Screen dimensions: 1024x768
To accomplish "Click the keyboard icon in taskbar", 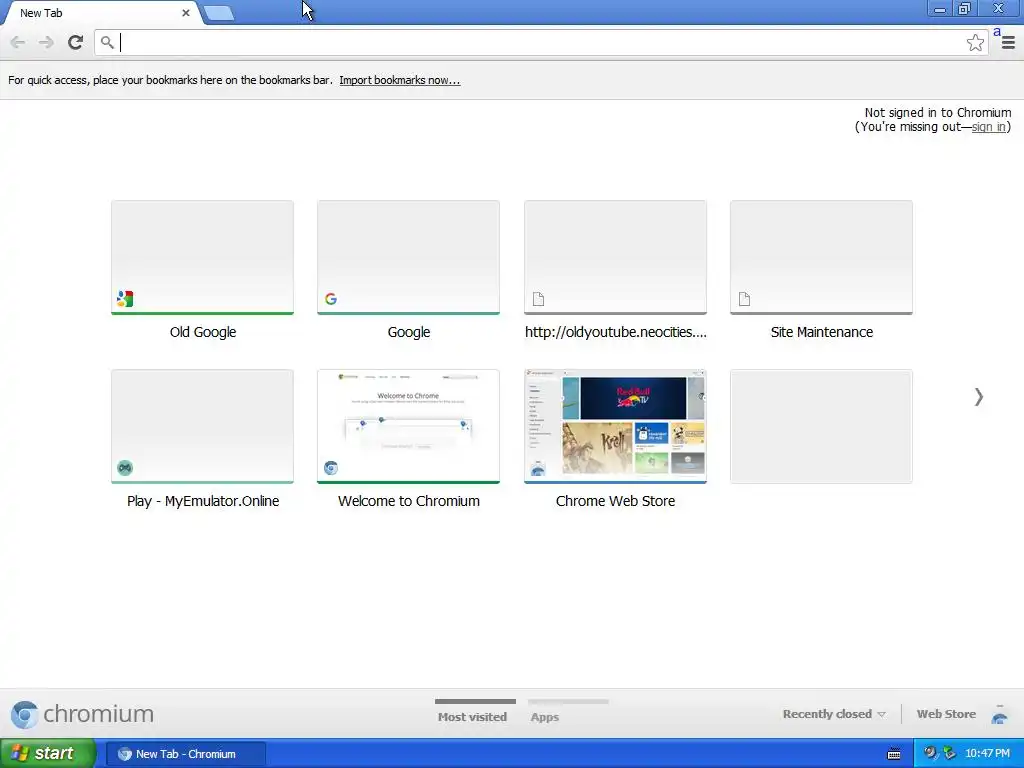I will tap(894, 754).
